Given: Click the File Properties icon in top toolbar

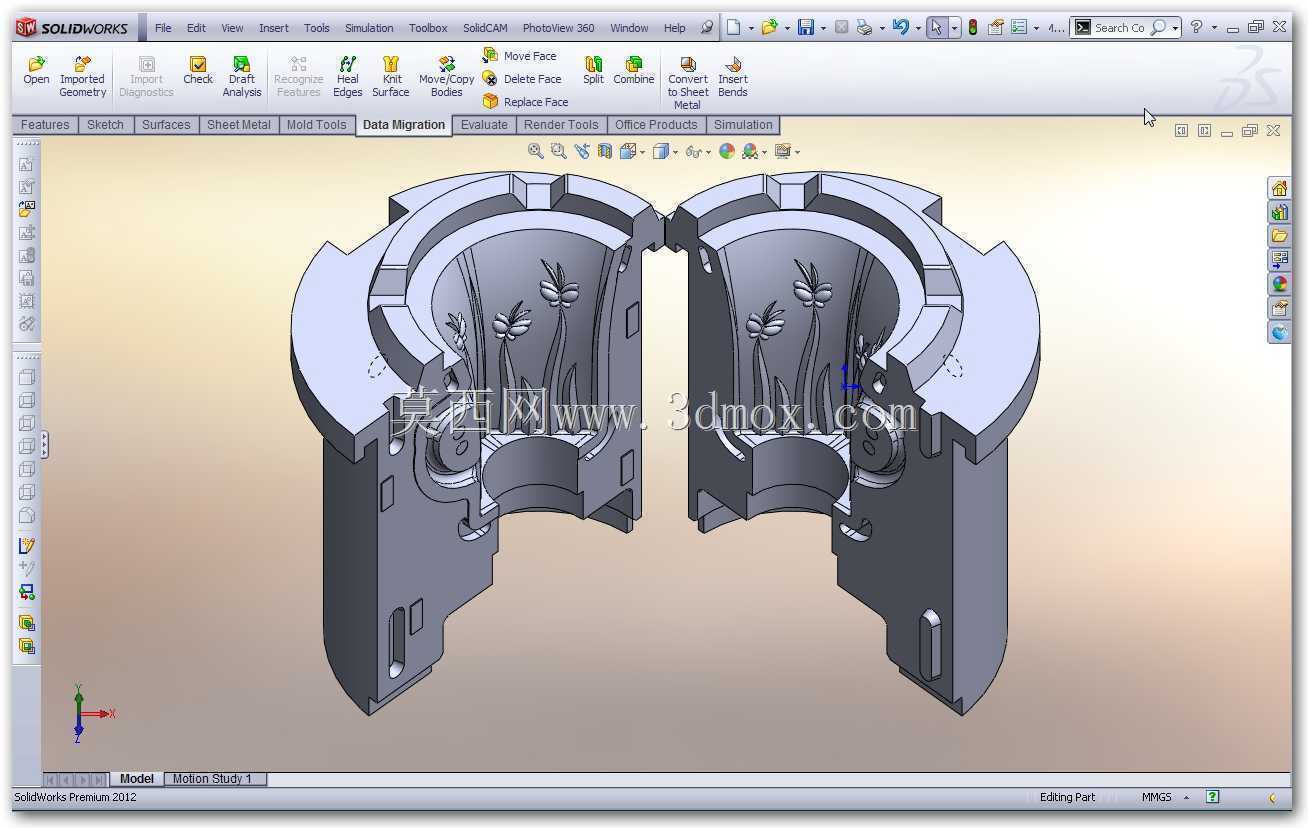Looking at the screenshot, I should point(995,28).
